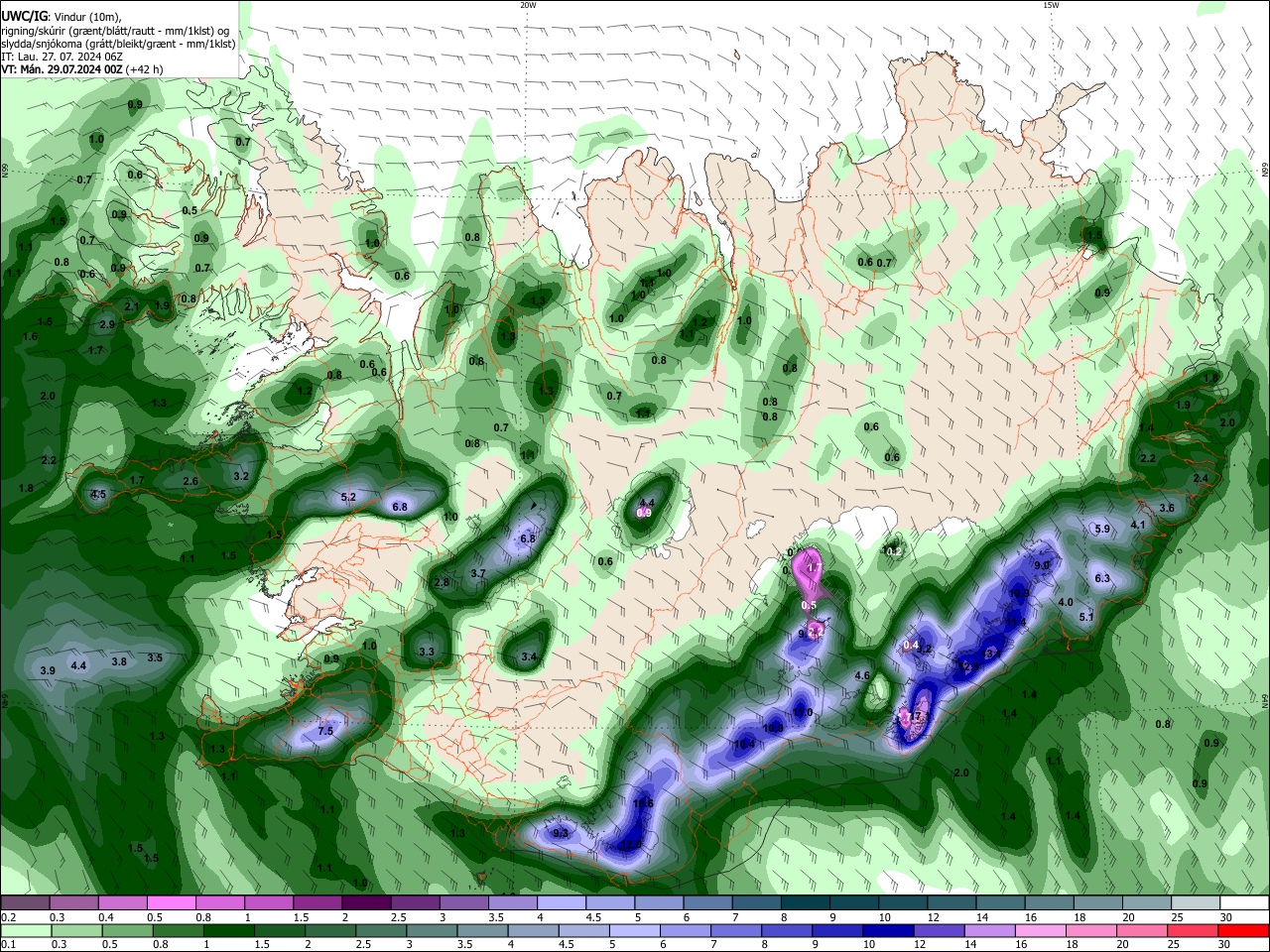Viewport: 1270px width, 952px height.
Task: Click the dark purple 2 mm snow legend swatch
Action: [x=365, y=903]
